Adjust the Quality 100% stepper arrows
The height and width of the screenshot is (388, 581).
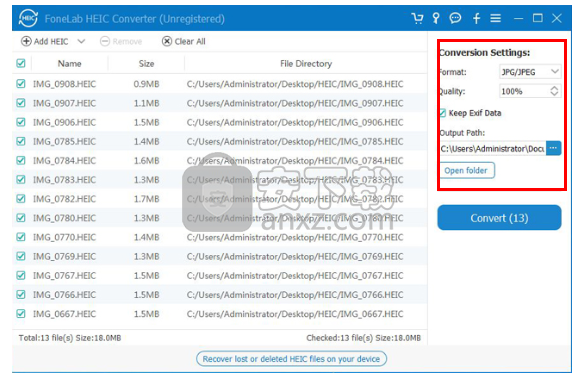point(554,91)
